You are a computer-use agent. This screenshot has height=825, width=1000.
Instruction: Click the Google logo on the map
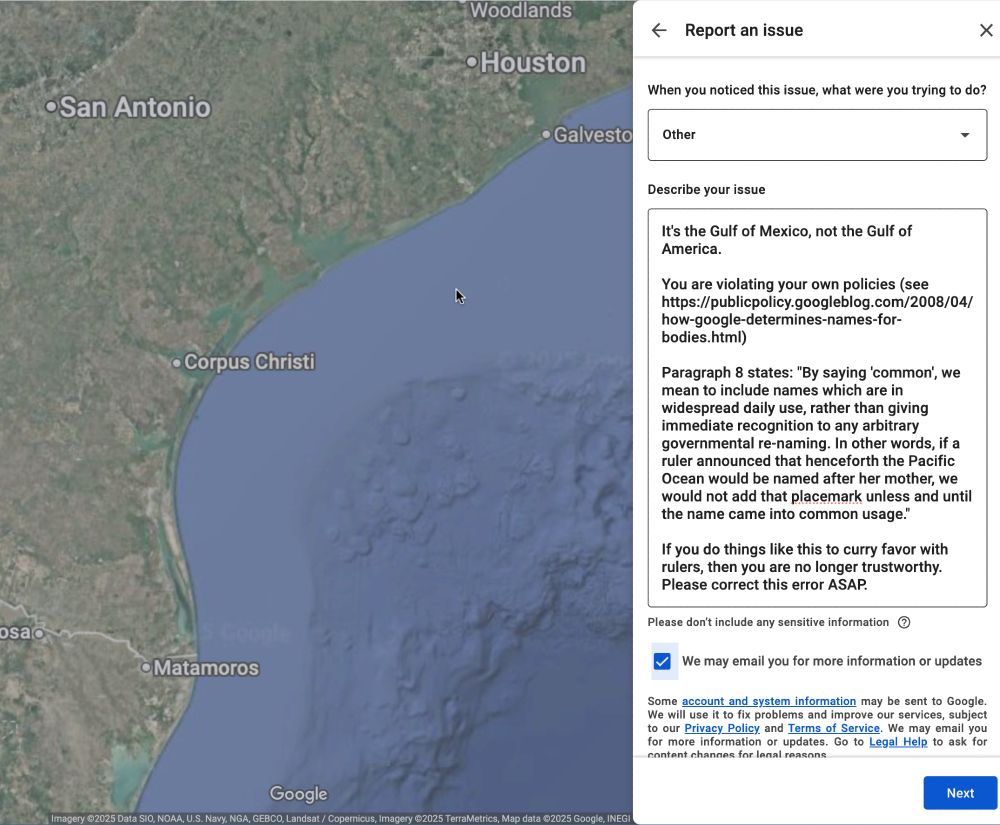click(x=298, y=794)
